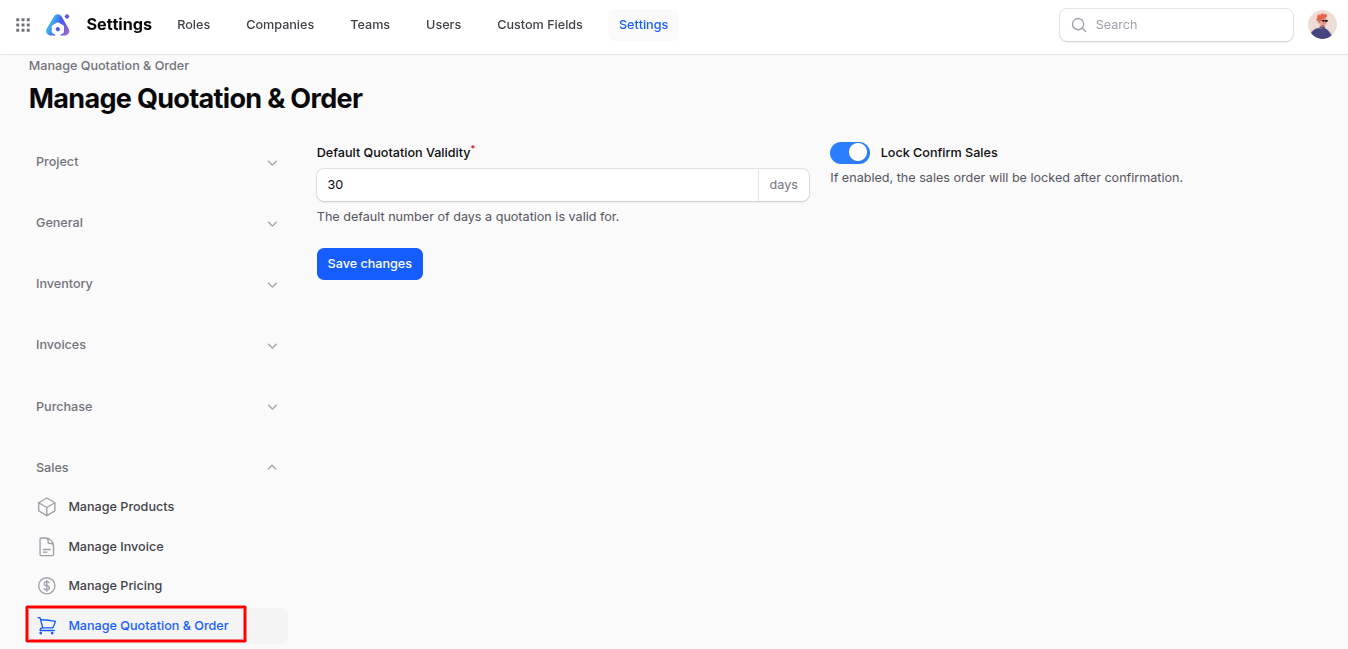Click the shopping cart icon for Manage Quotation & Order
The height and width of the screenshot is (649, 1348).
46,624
